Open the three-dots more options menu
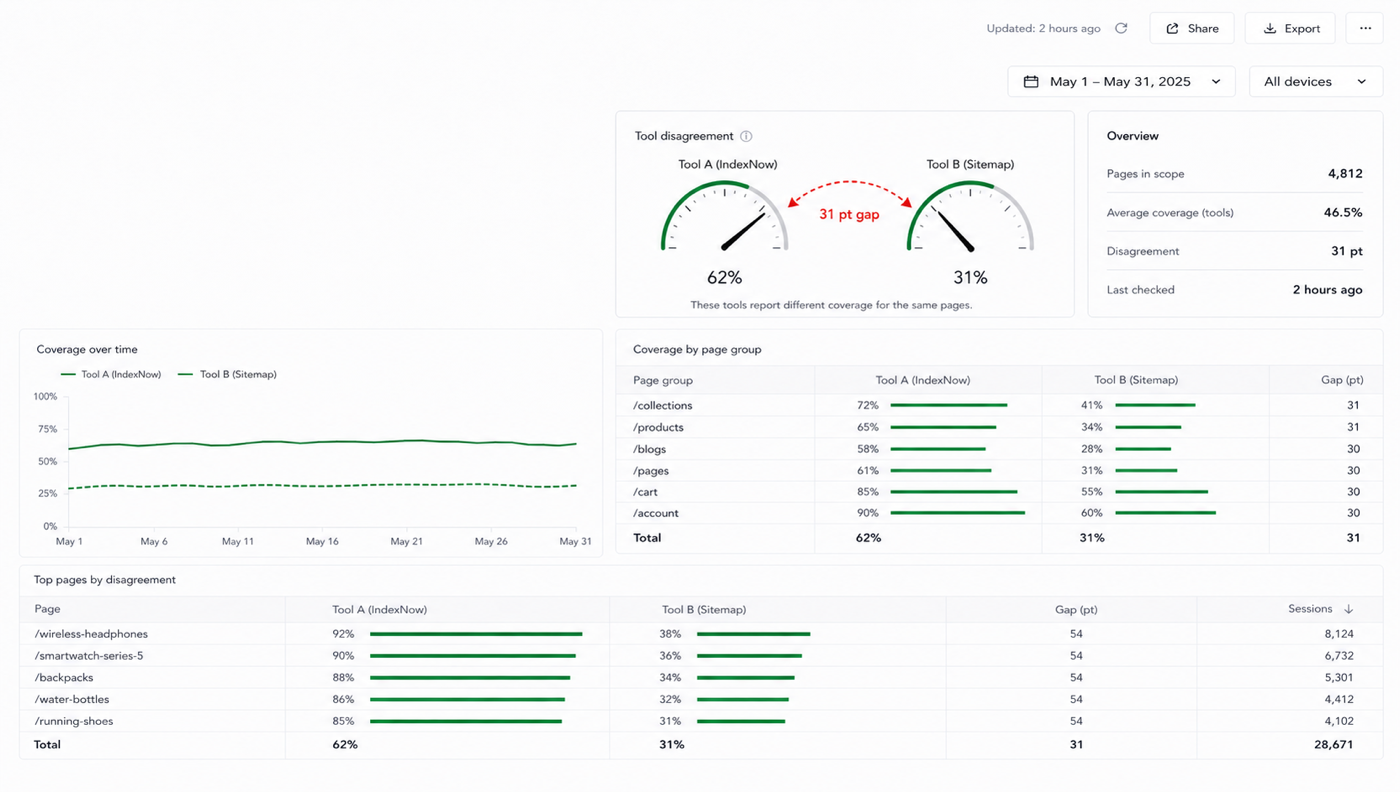The height and width of the screenshot is (792, 1400). point(1365,28)
